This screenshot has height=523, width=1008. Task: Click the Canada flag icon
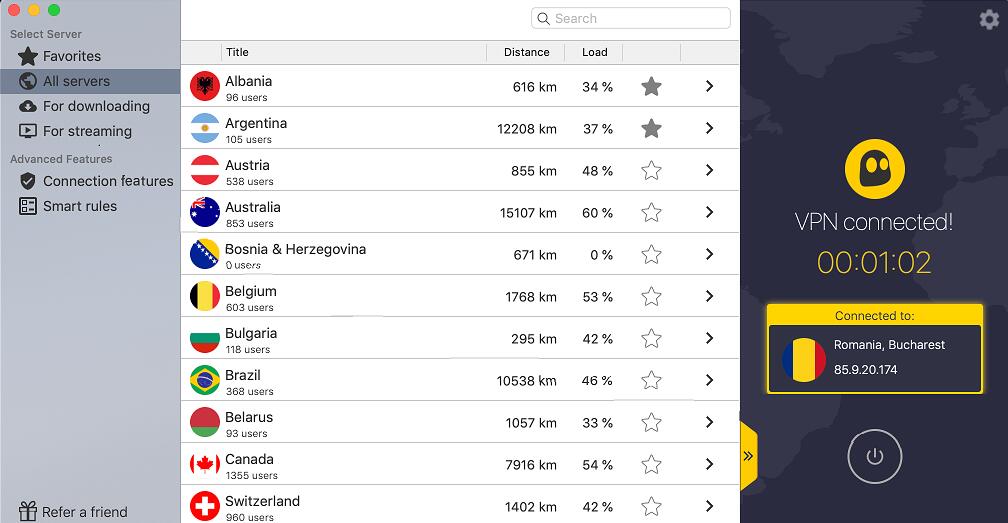205,464
